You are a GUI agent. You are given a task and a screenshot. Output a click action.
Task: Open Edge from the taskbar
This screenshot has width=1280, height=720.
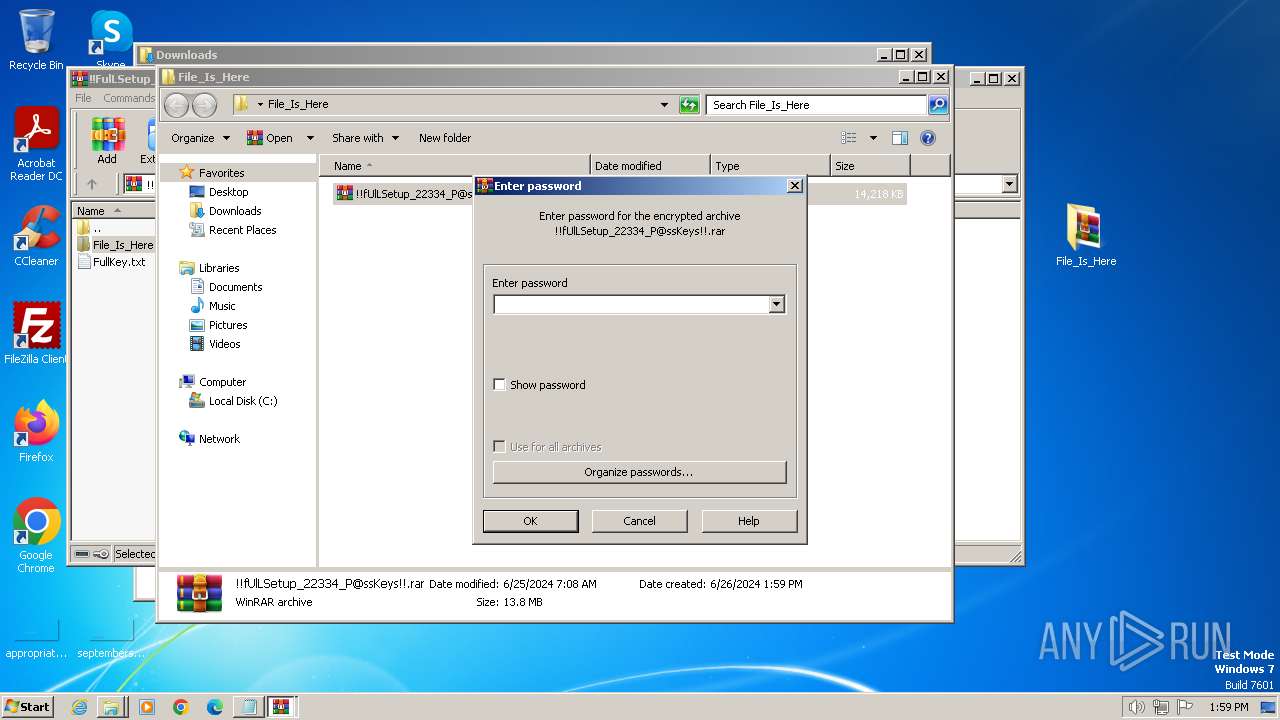click(x=215, y=707)
